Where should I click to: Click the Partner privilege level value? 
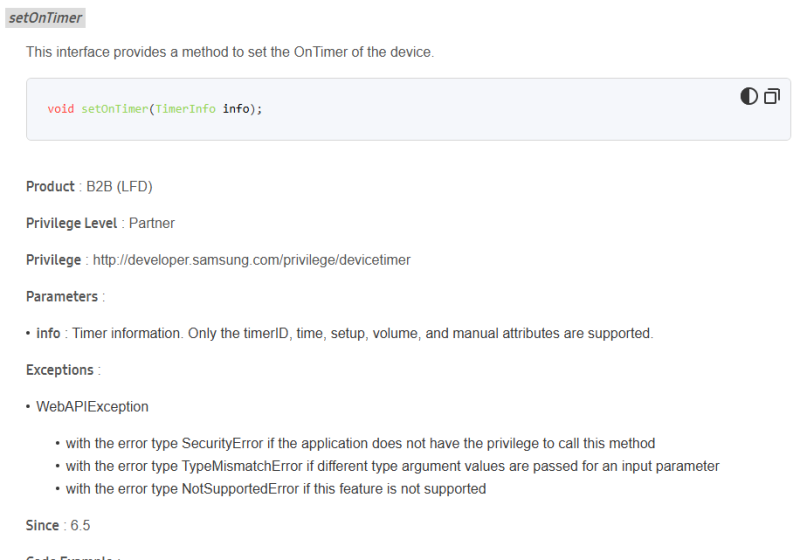point(152,223)
